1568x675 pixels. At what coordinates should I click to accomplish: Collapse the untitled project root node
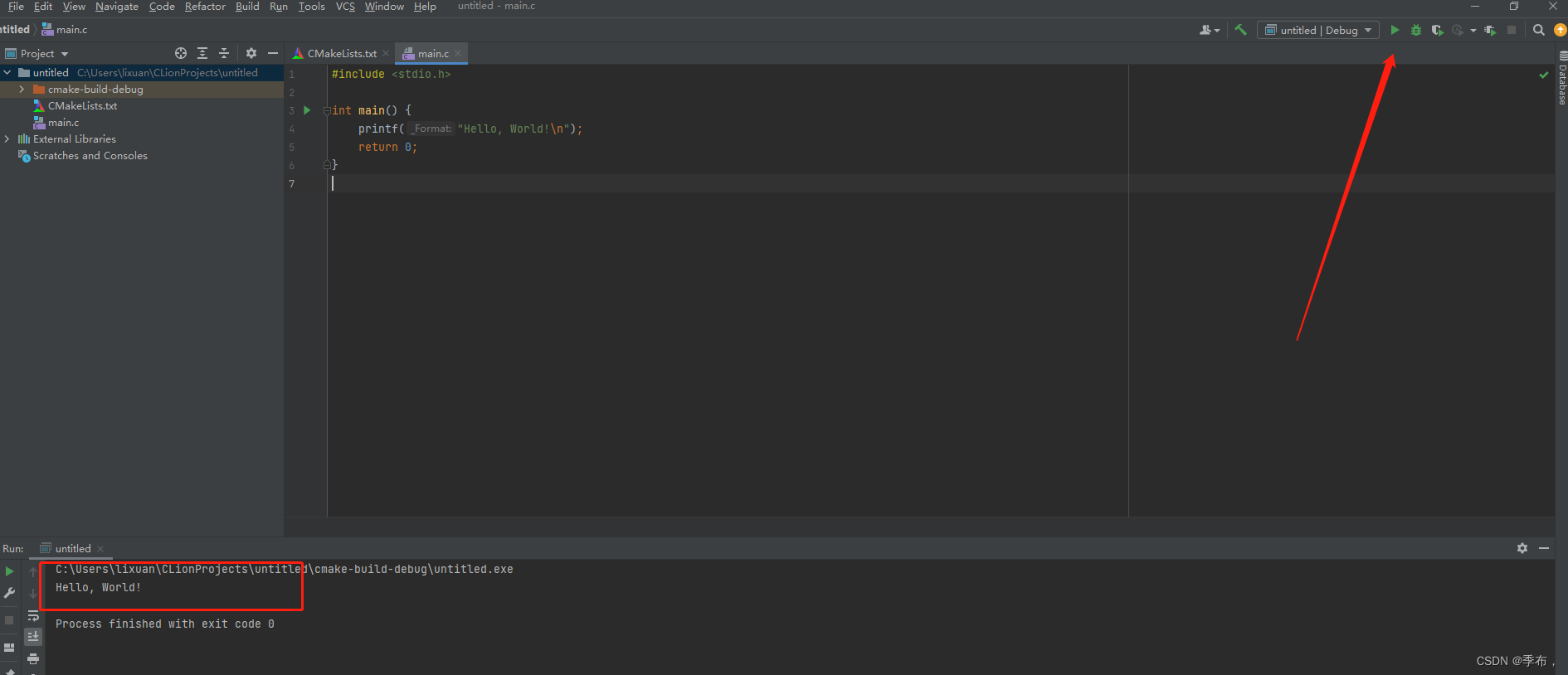click(x=7, y=73)
